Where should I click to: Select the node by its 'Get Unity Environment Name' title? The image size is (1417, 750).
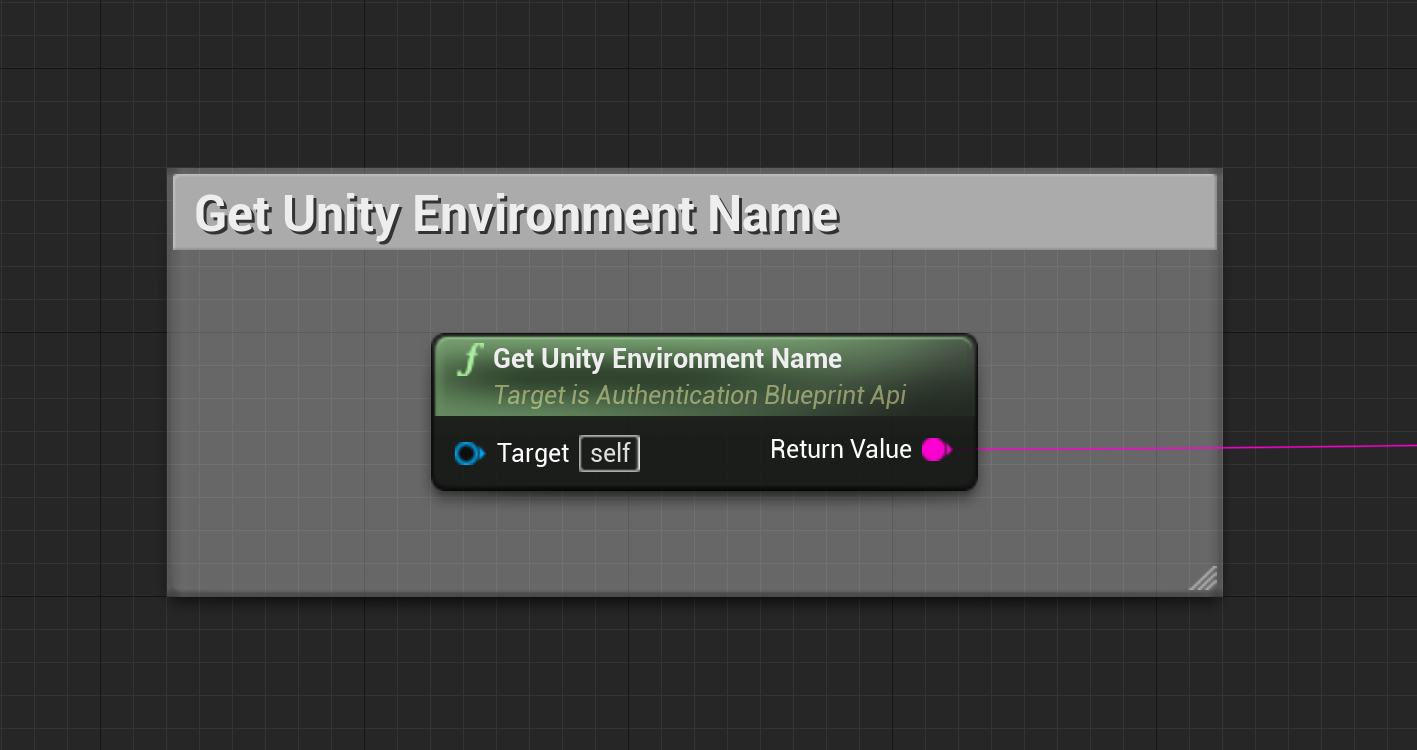tap(667, 359)
